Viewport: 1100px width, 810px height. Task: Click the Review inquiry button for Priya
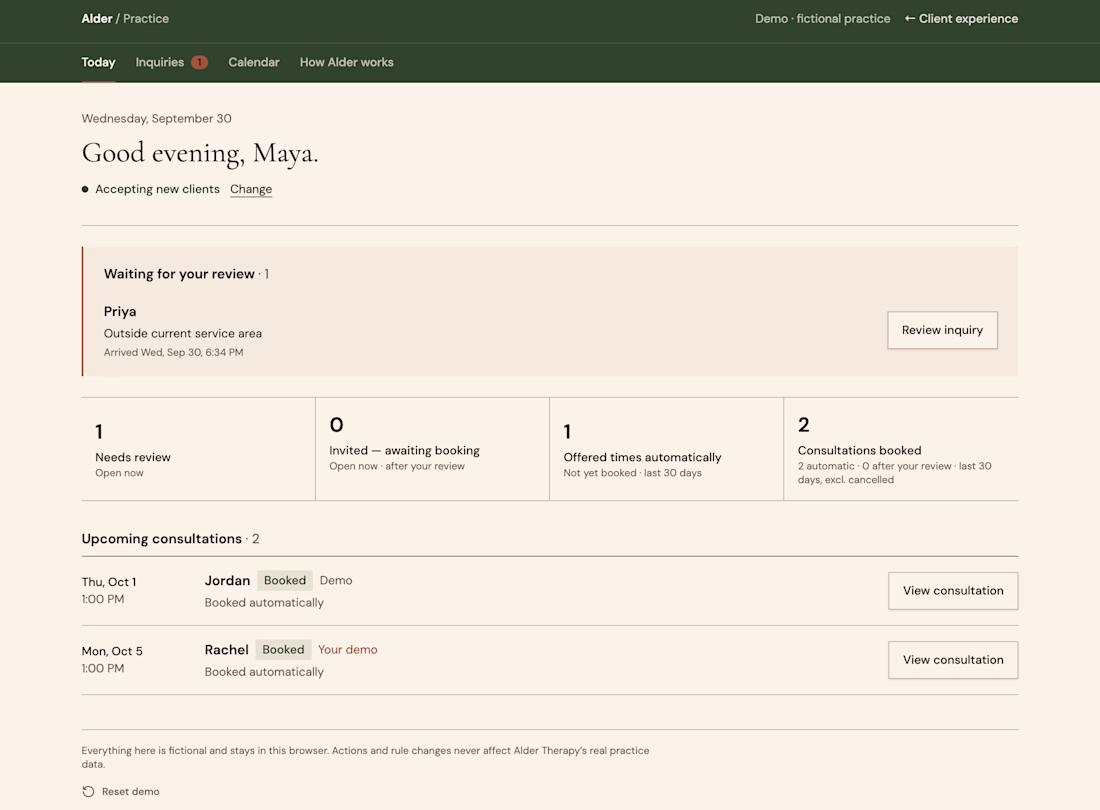[942, 330]
